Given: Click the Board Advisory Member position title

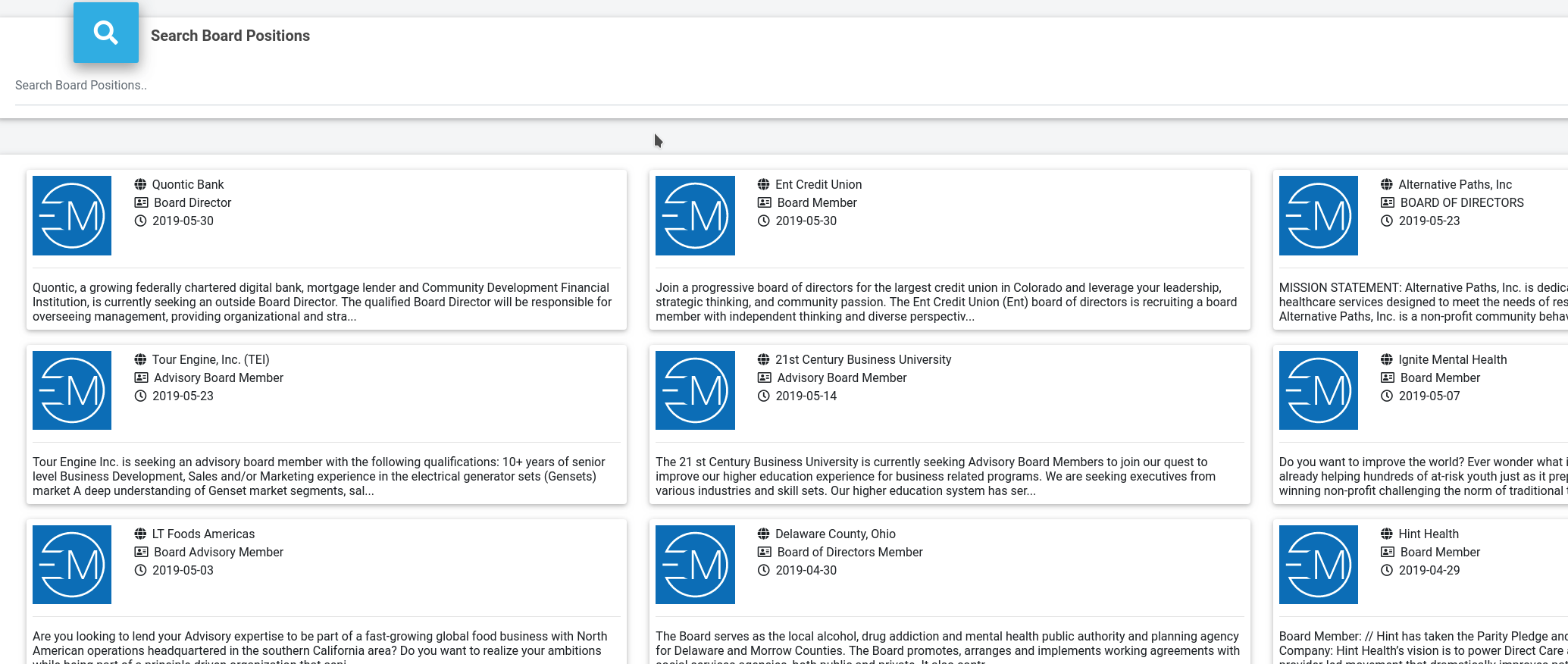Looking at the screenshot, I should click(218, 552).
